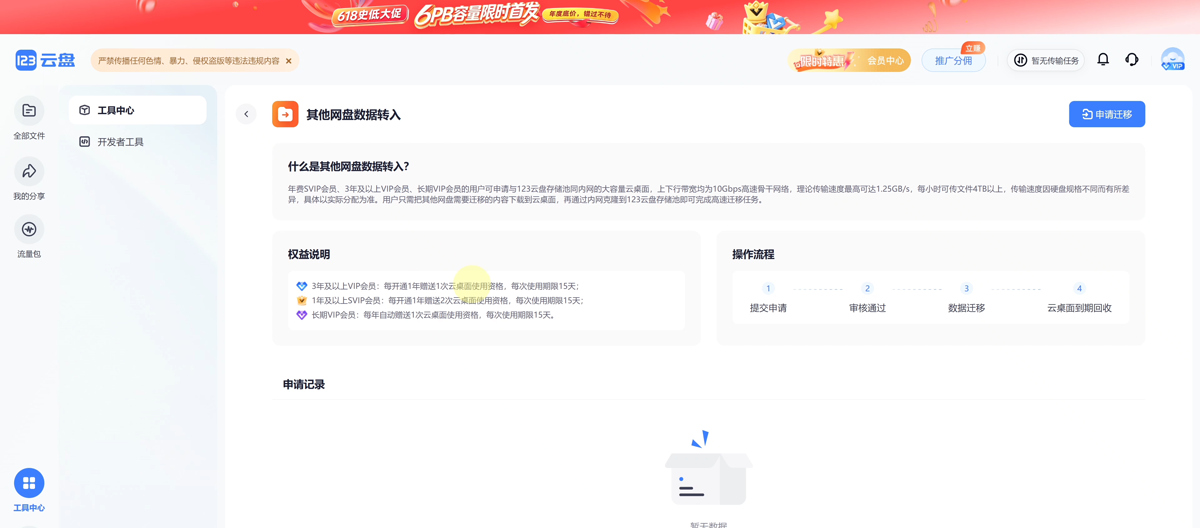Open customer service headset icon

click(1132, 60)
